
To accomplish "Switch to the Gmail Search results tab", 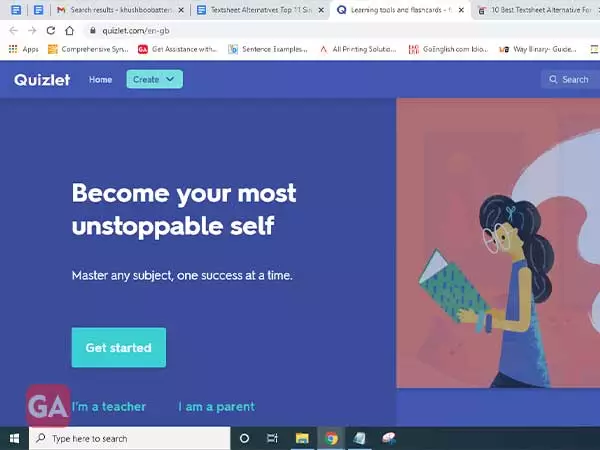I will tap(120, 10).
